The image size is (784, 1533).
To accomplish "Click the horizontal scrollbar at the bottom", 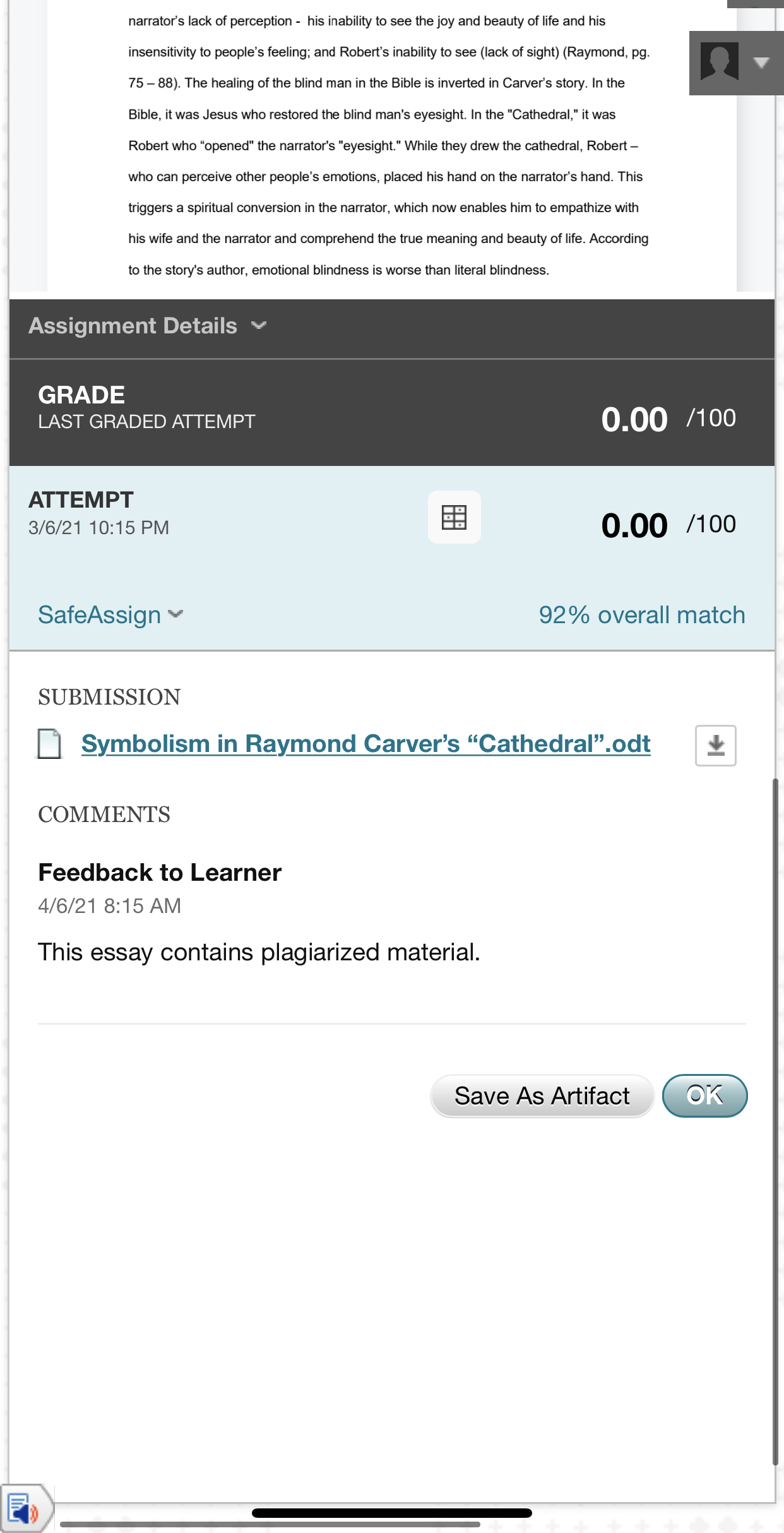I will (x=270, y=1524).
